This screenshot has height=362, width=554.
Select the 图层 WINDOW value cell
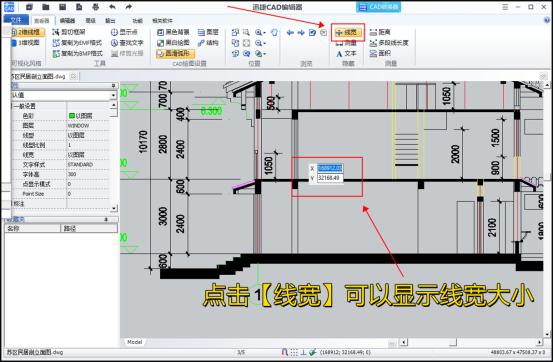(88, 125)
